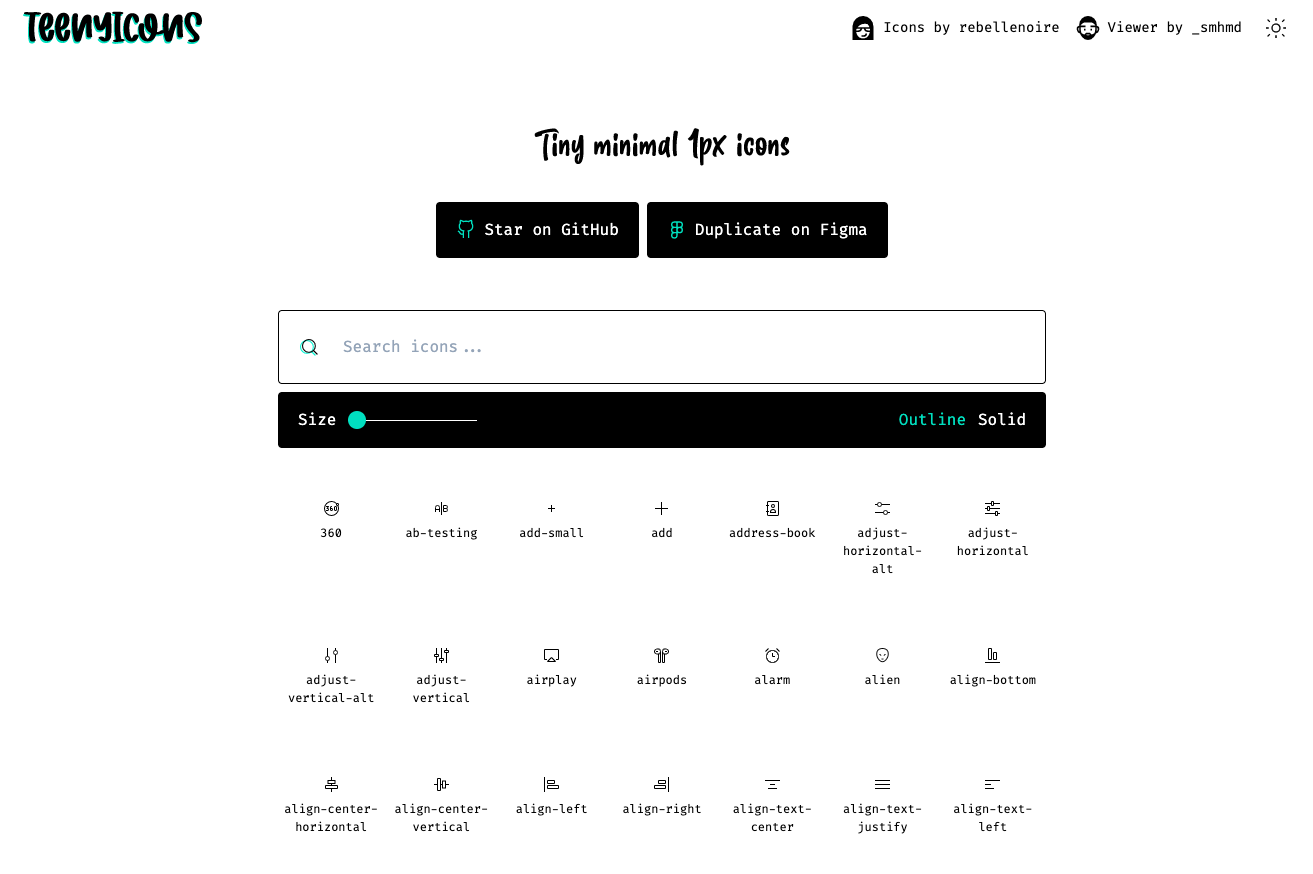Click the align-bottom icon
The width and height of the screenshot is (1313, 874).
pyautogui.click(x=992, y=656)
